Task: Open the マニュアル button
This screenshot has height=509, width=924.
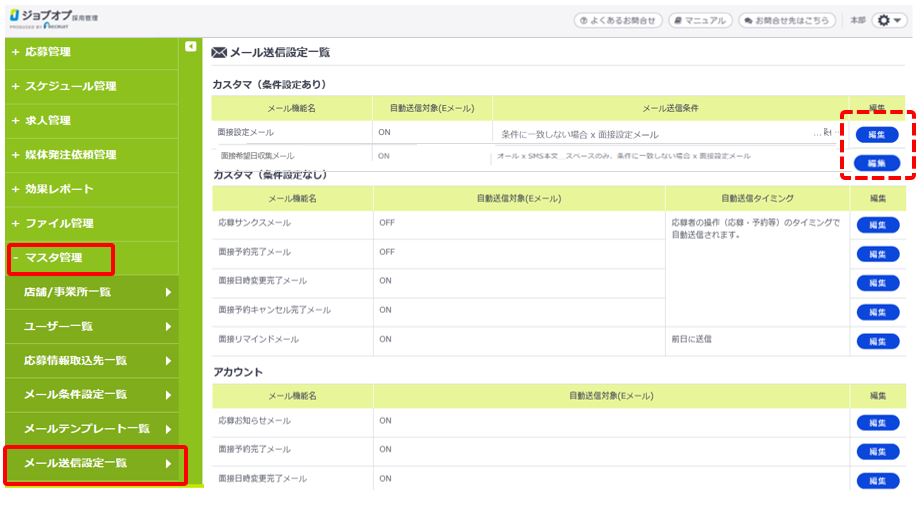Action: coord(700,20)
